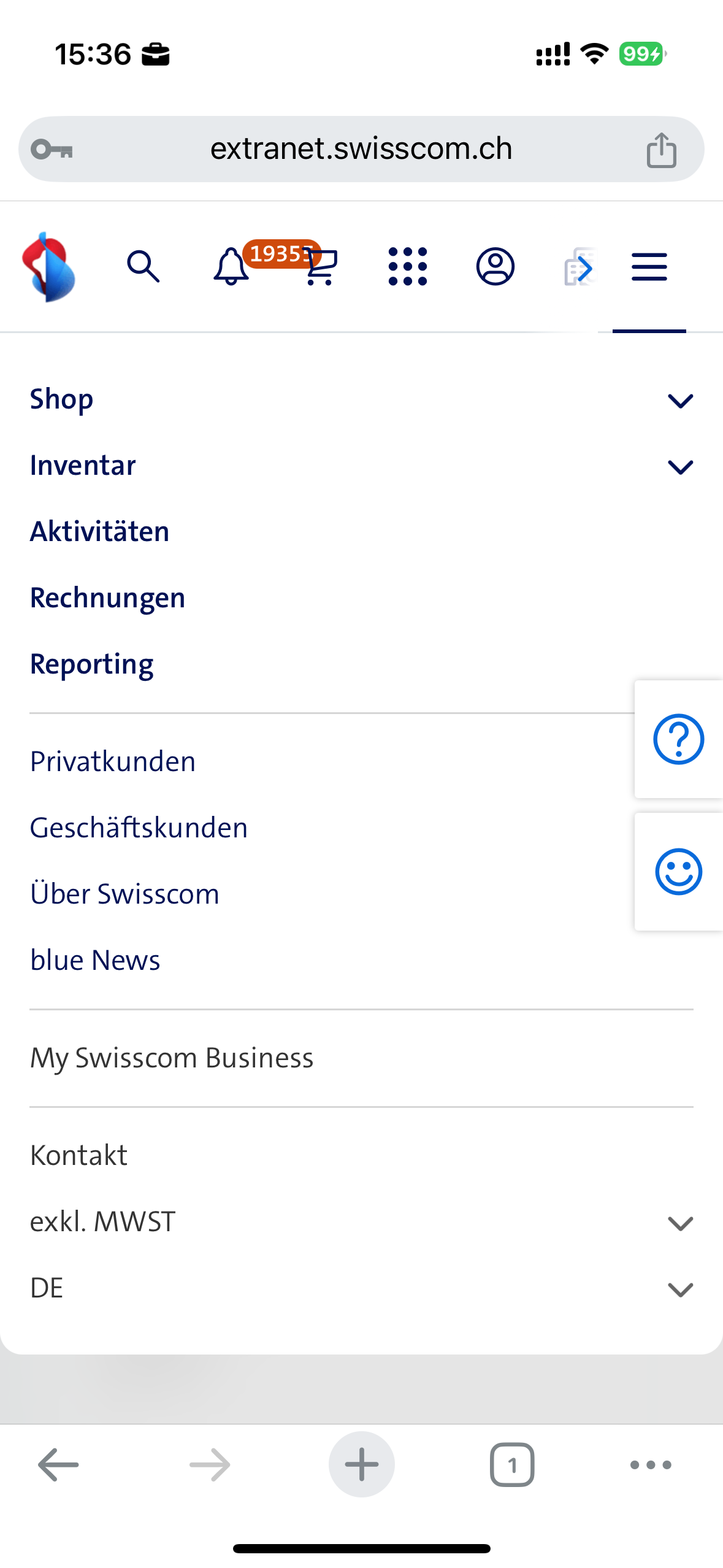Open the smiley feedback widget
The image size is (723, 1568).
tap(678, 872)
